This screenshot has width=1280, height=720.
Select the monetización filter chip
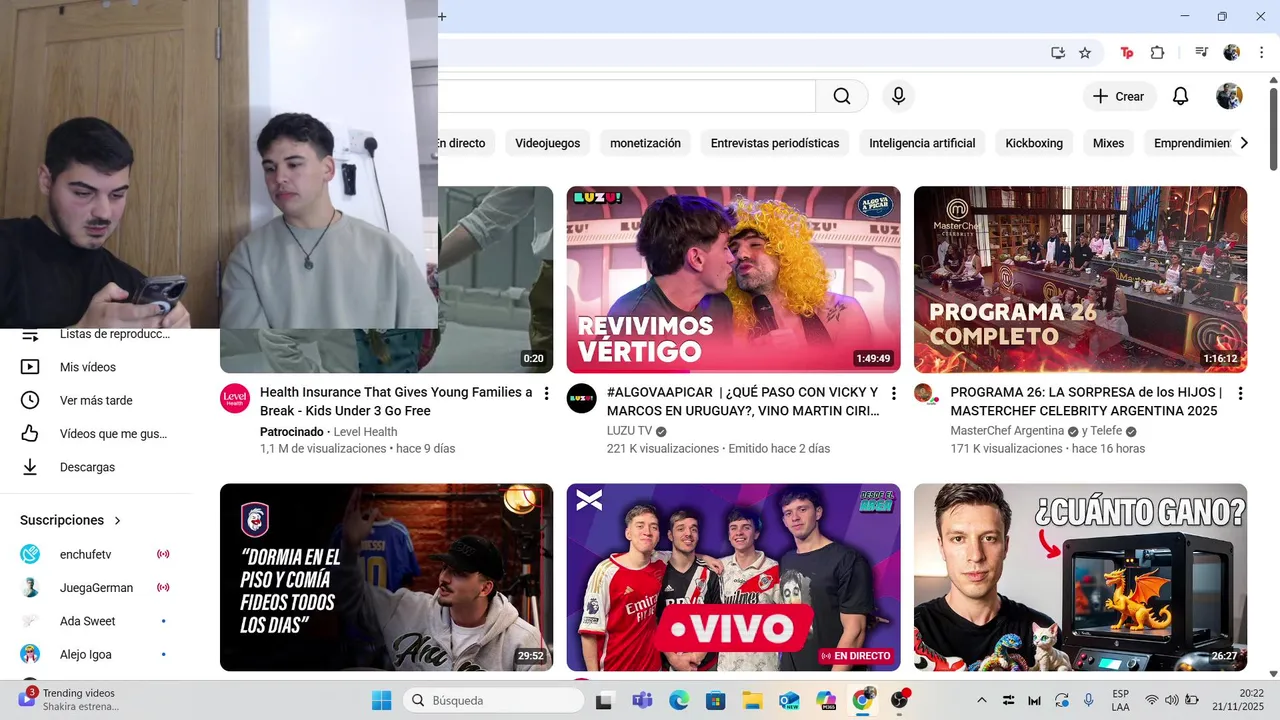[645, 143]
